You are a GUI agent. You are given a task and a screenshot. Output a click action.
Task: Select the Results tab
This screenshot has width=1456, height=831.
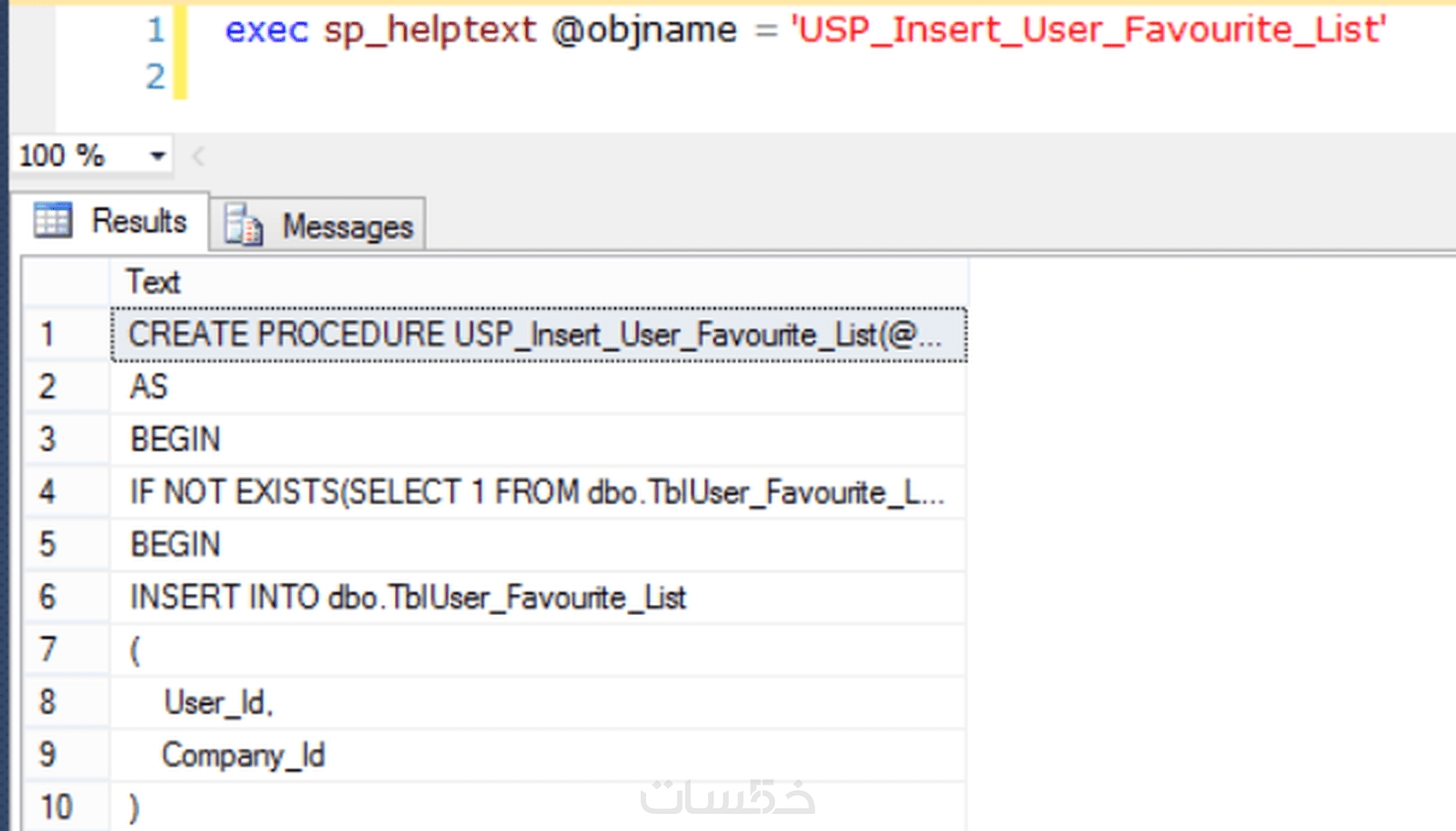(x=138, y=221)
